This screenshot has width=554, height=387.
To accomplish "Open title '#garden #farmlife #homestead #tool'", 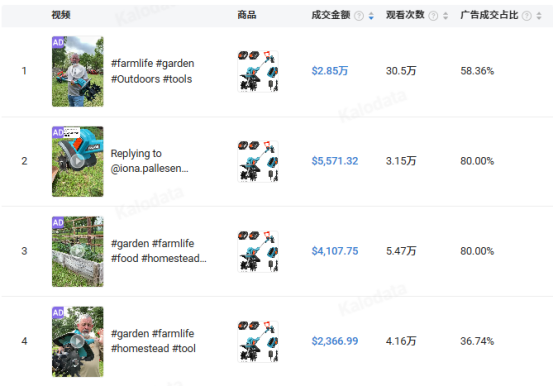I will pos(153,341).
